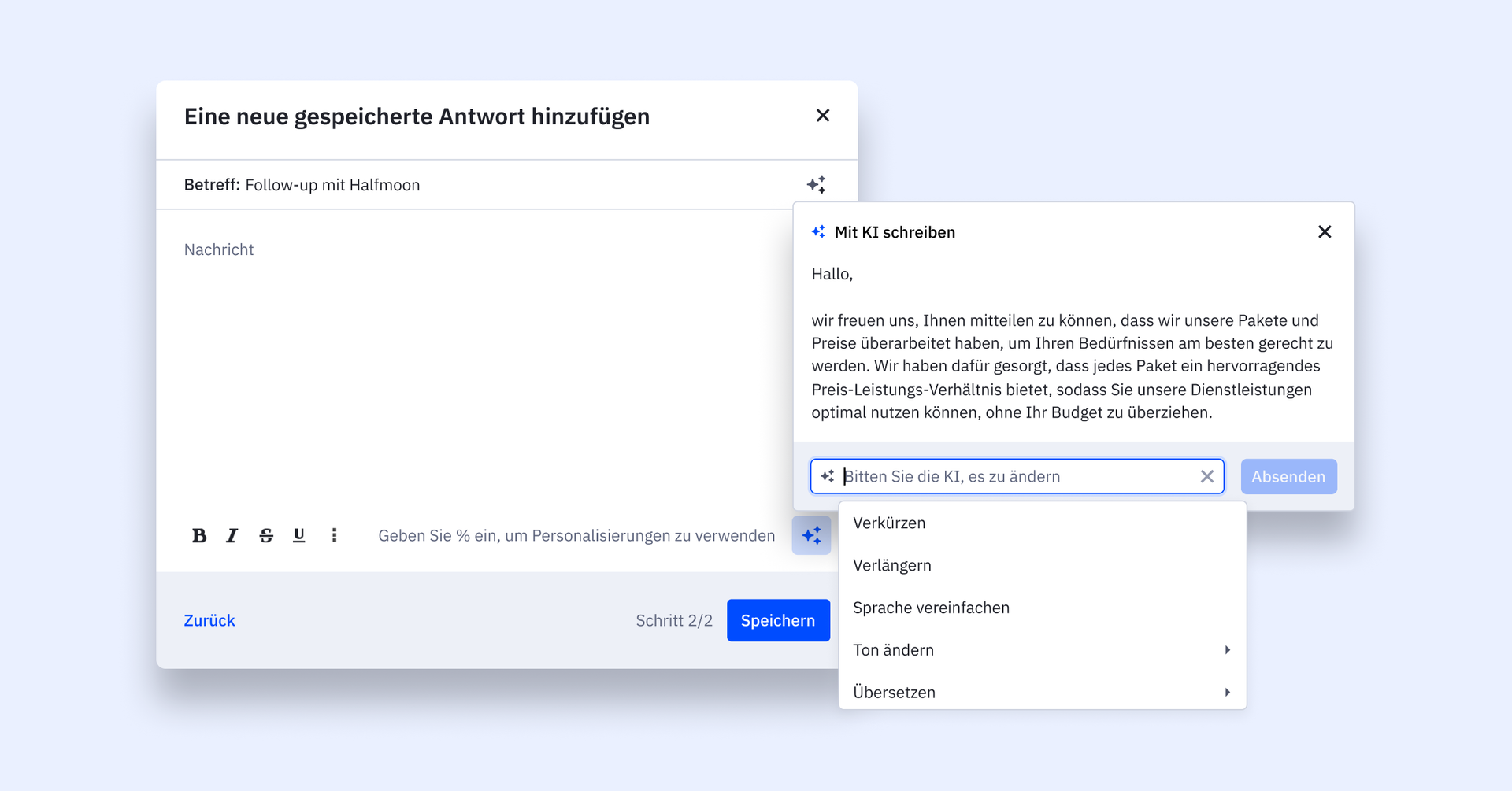
Task: Click into the Nachricht message area
Action: pos(472,354)
